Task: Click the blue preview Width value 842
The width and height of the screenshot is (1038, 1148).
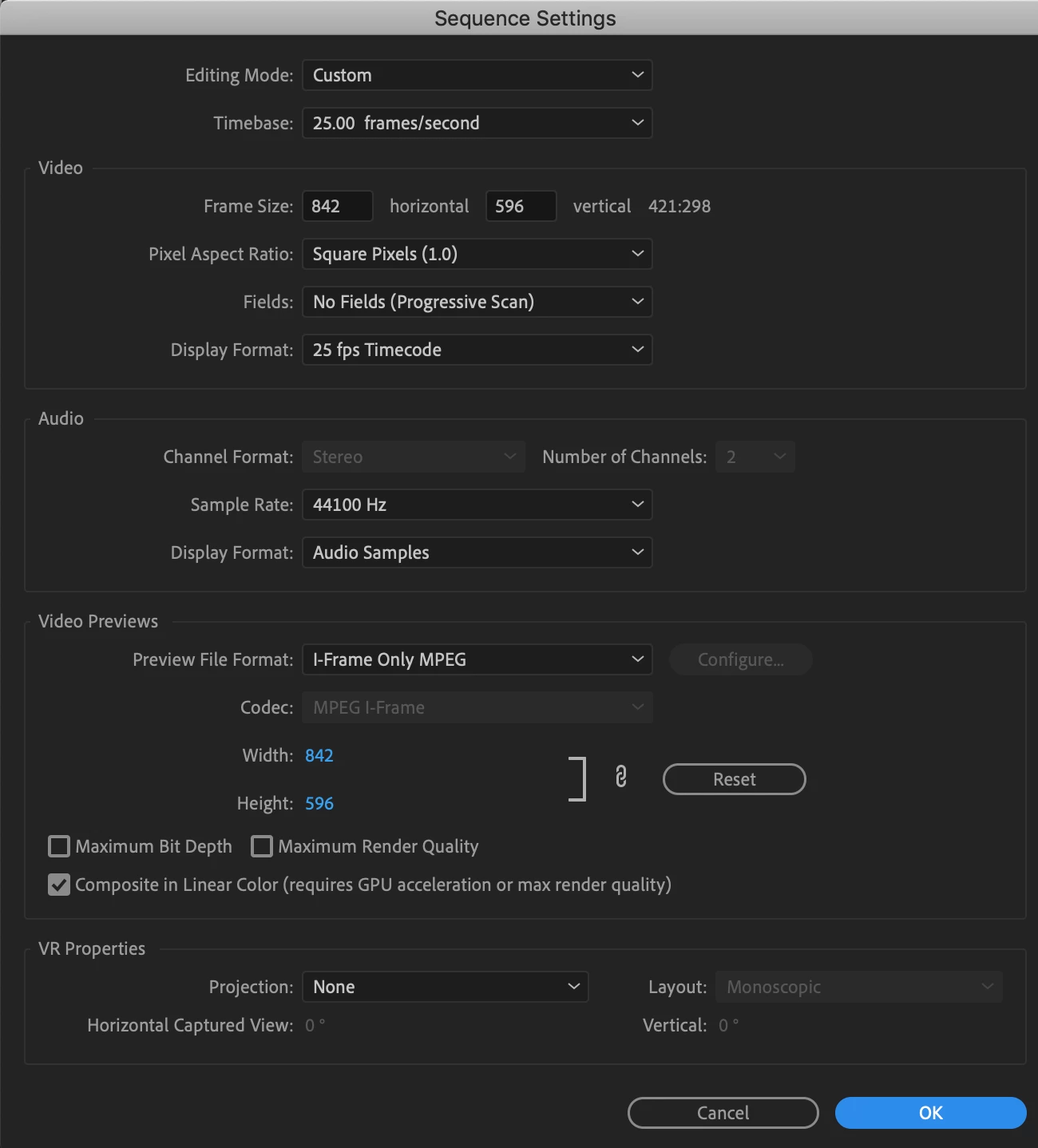Action: (x=319, y=755)
